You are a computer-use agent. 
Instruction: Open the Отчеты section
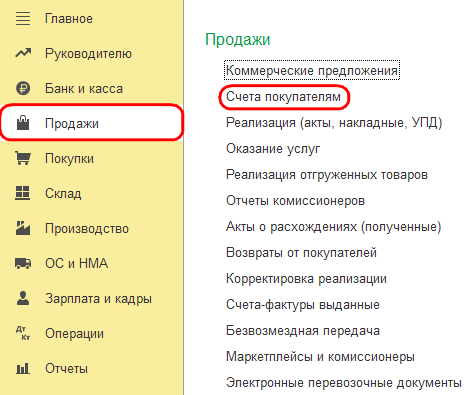tap(66, 369)
